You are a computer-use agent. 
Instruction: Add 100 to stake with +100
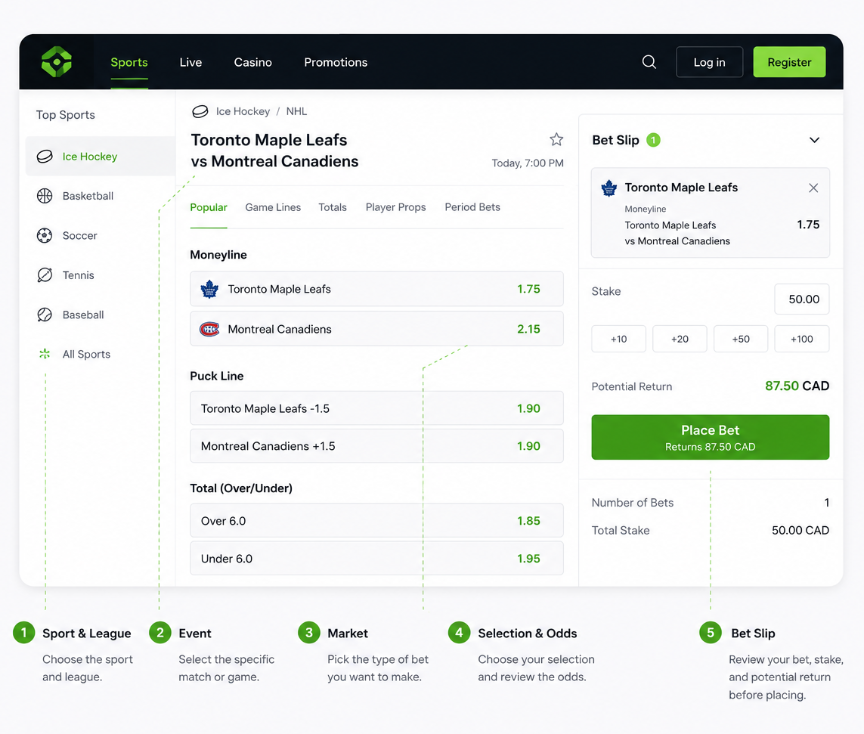[x=802, y=339]
